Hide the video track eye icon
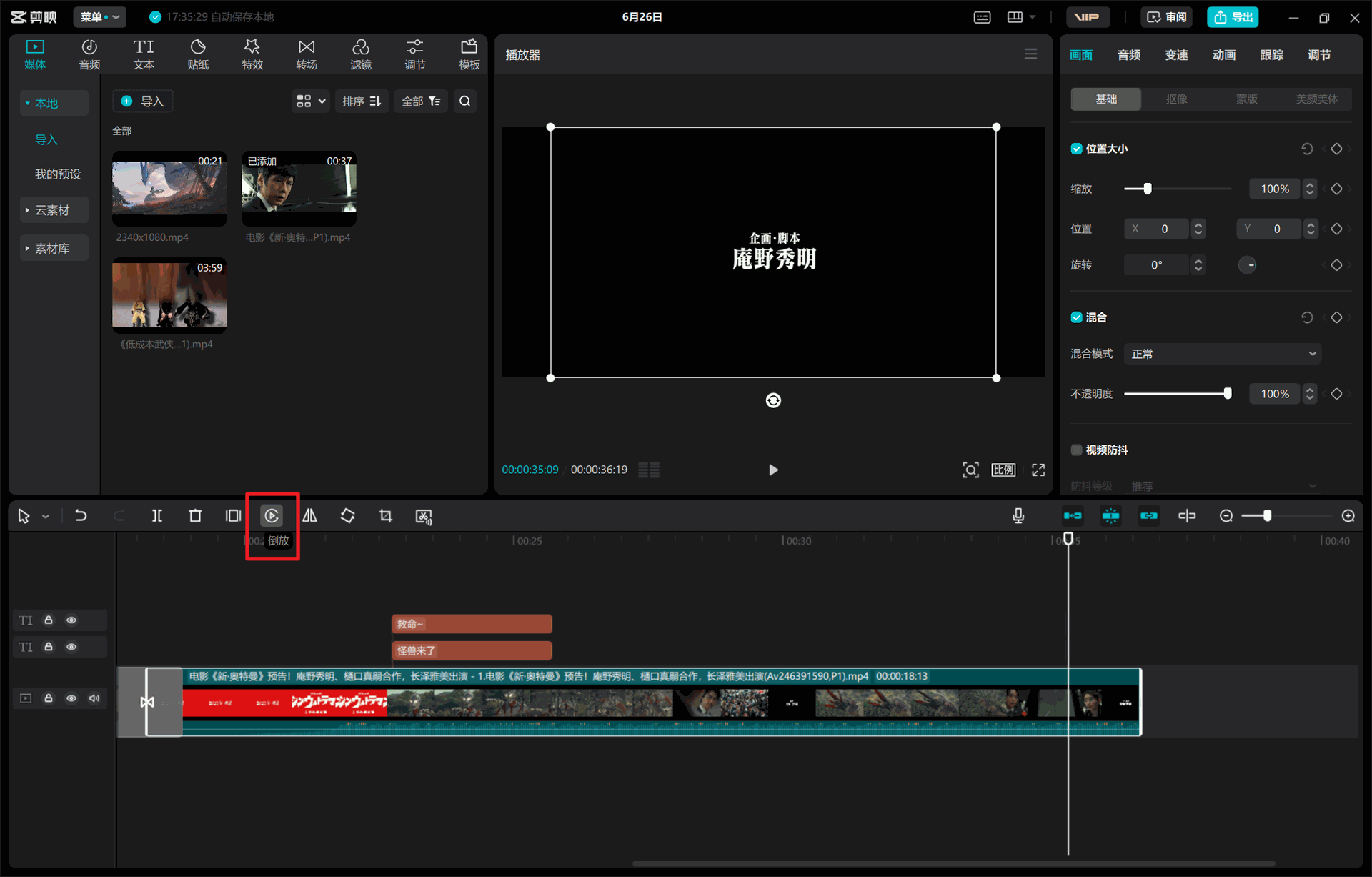 (x=71, y=698)
